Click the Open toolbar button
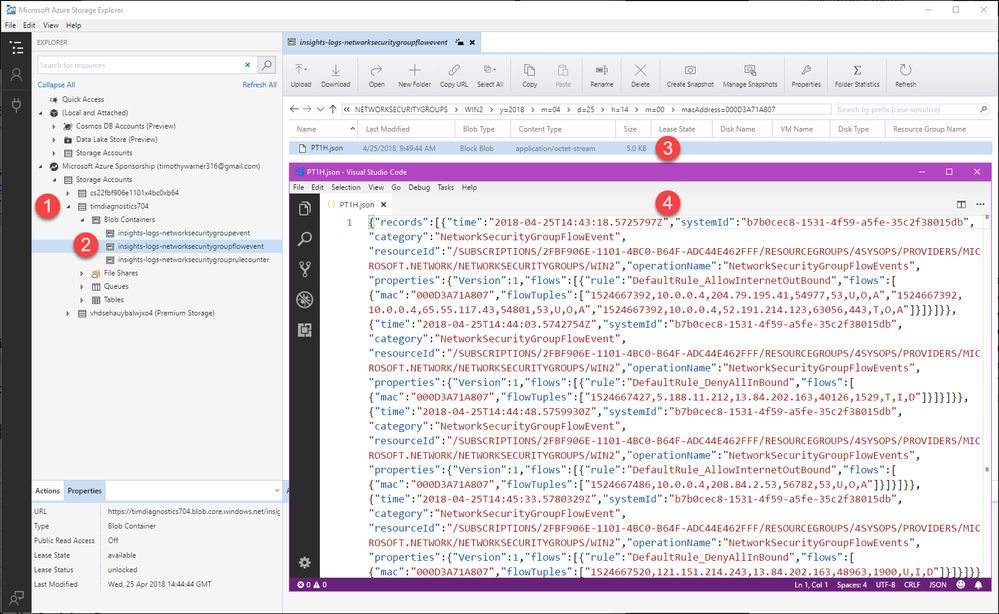The height and width of the screenshot is (614, 999). coord(377,76)
